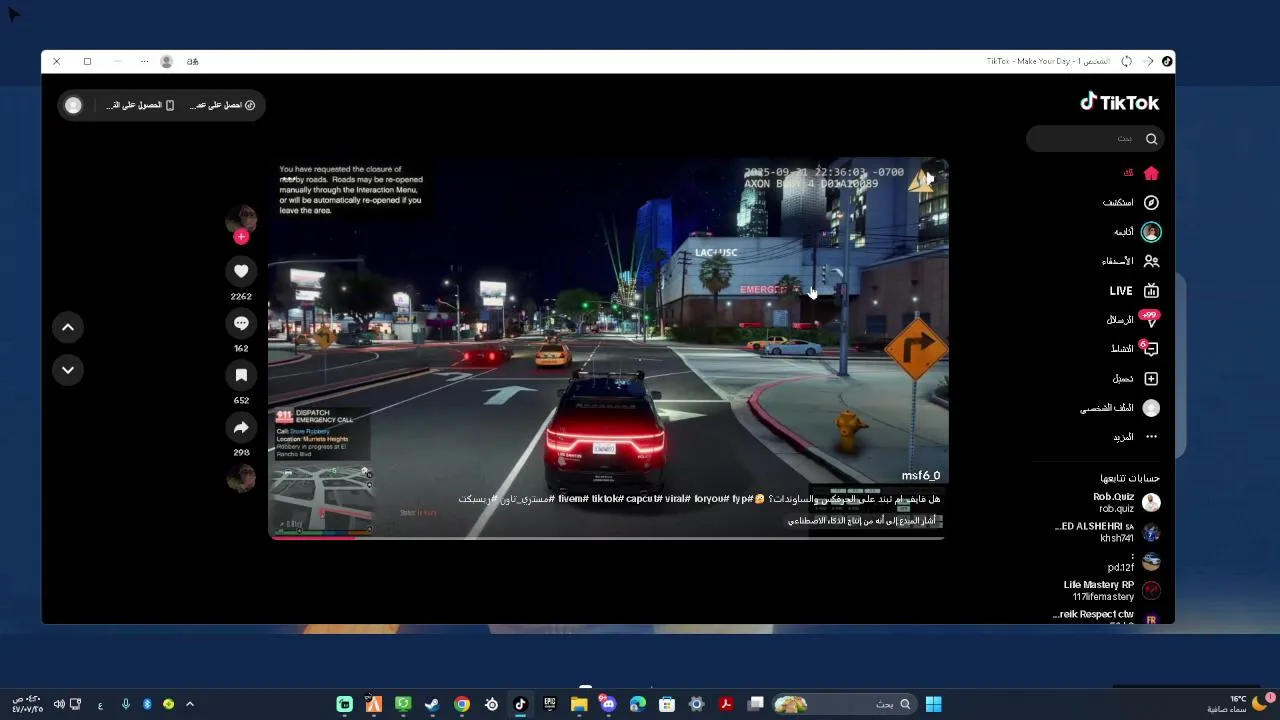Seek on the red video progress bar
The height and width of the screenshot is (720, 1280).
pos(608,538)
